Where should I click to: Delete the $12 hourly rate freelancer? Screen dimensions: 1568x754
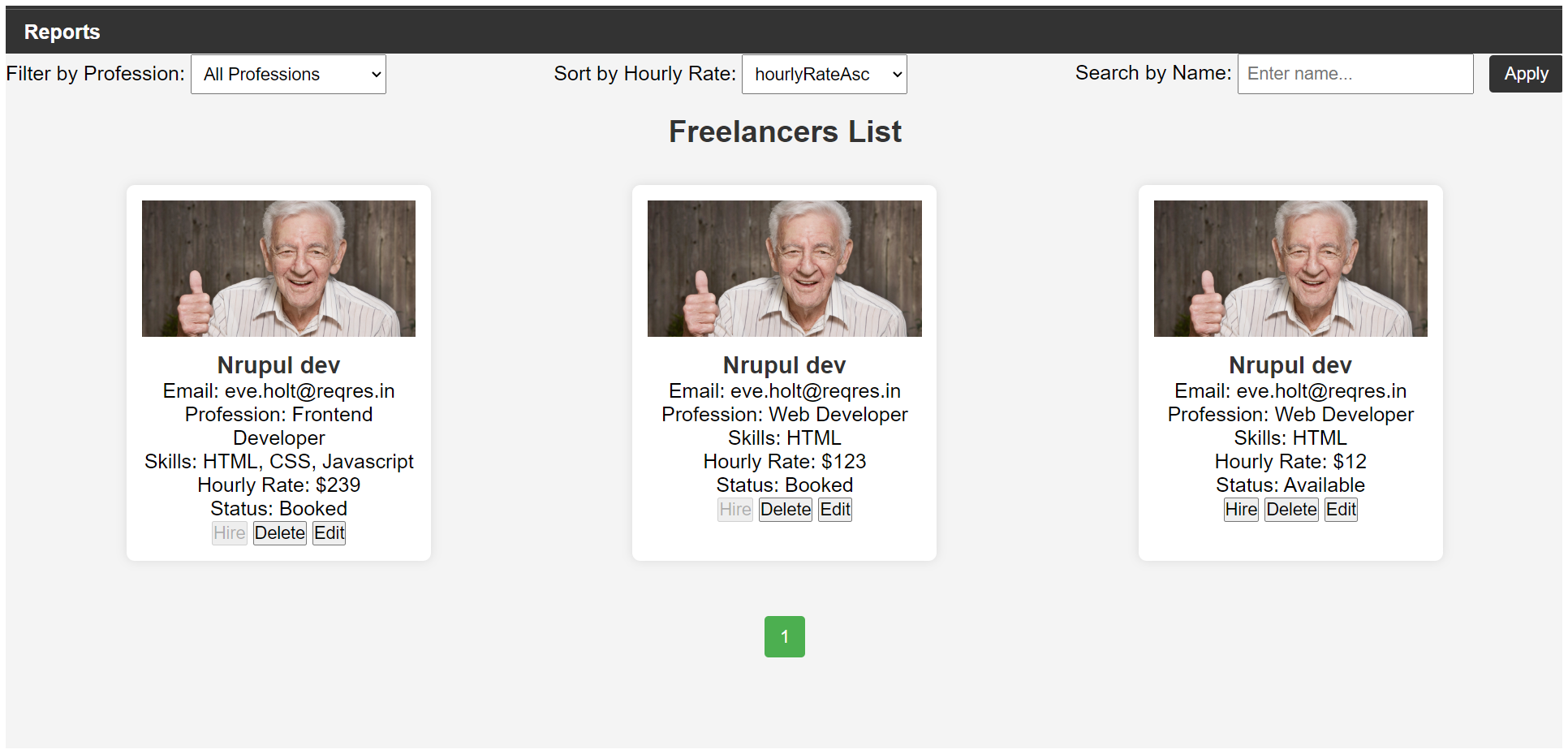[1291, 510]
